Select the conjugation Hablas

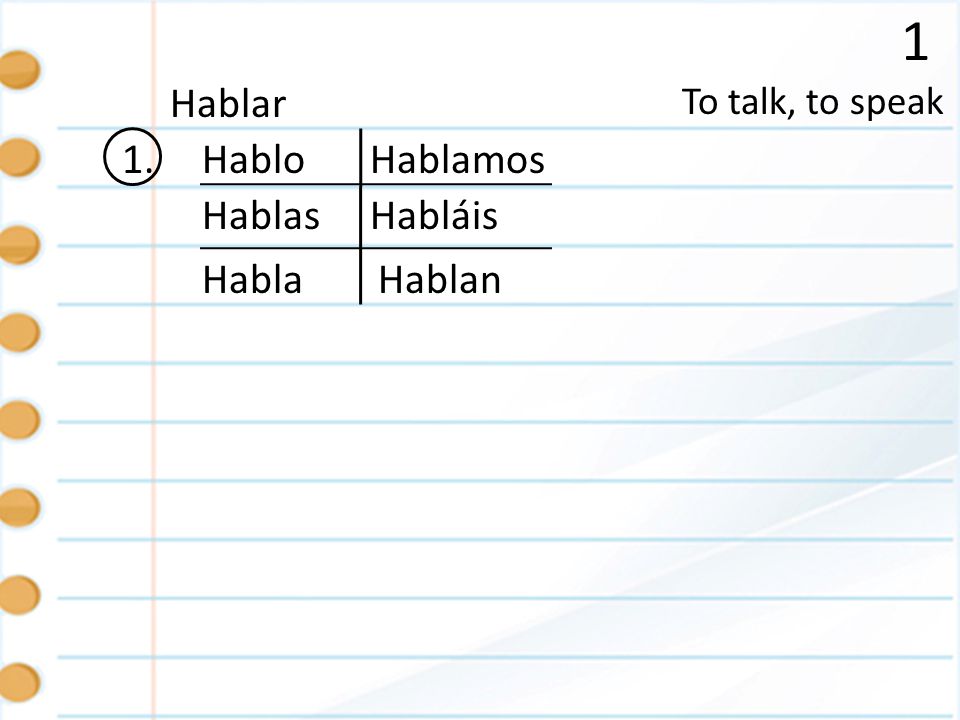[x=261, y=216]
